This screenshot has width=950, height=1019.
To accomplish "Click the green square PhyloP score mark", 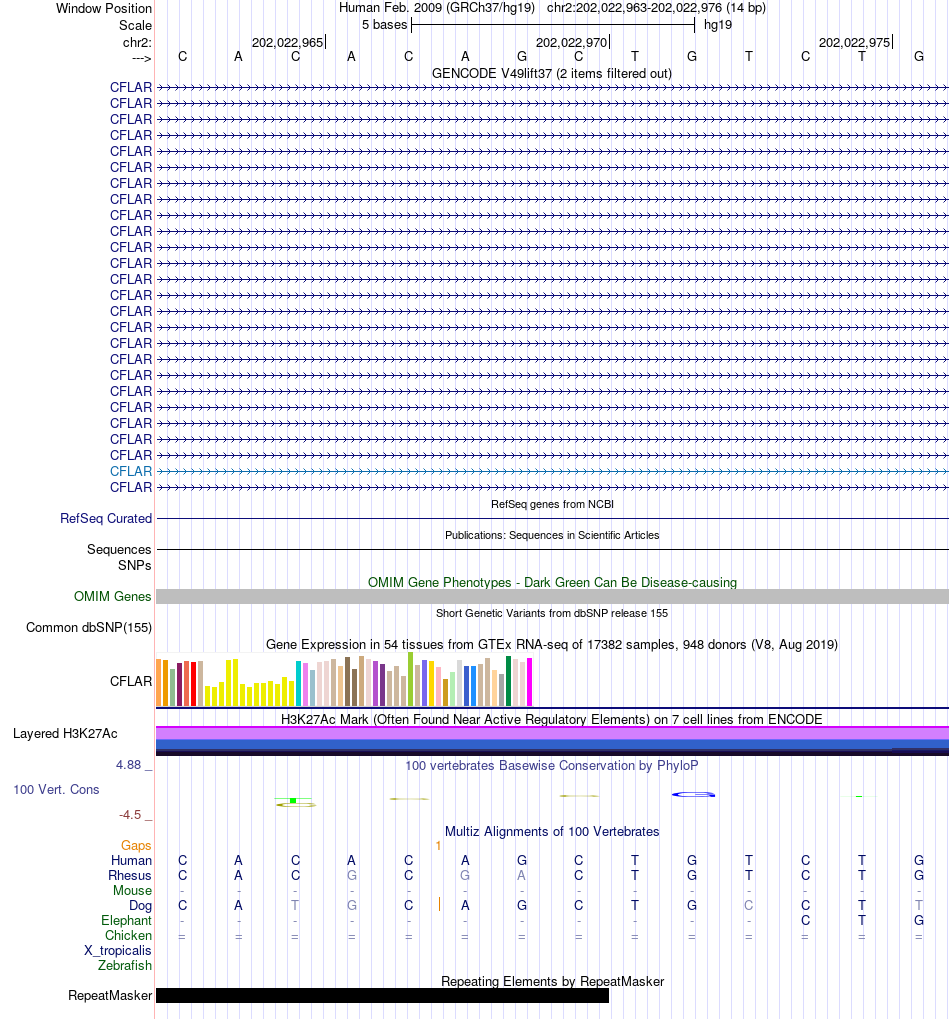I will pos(293,801).
